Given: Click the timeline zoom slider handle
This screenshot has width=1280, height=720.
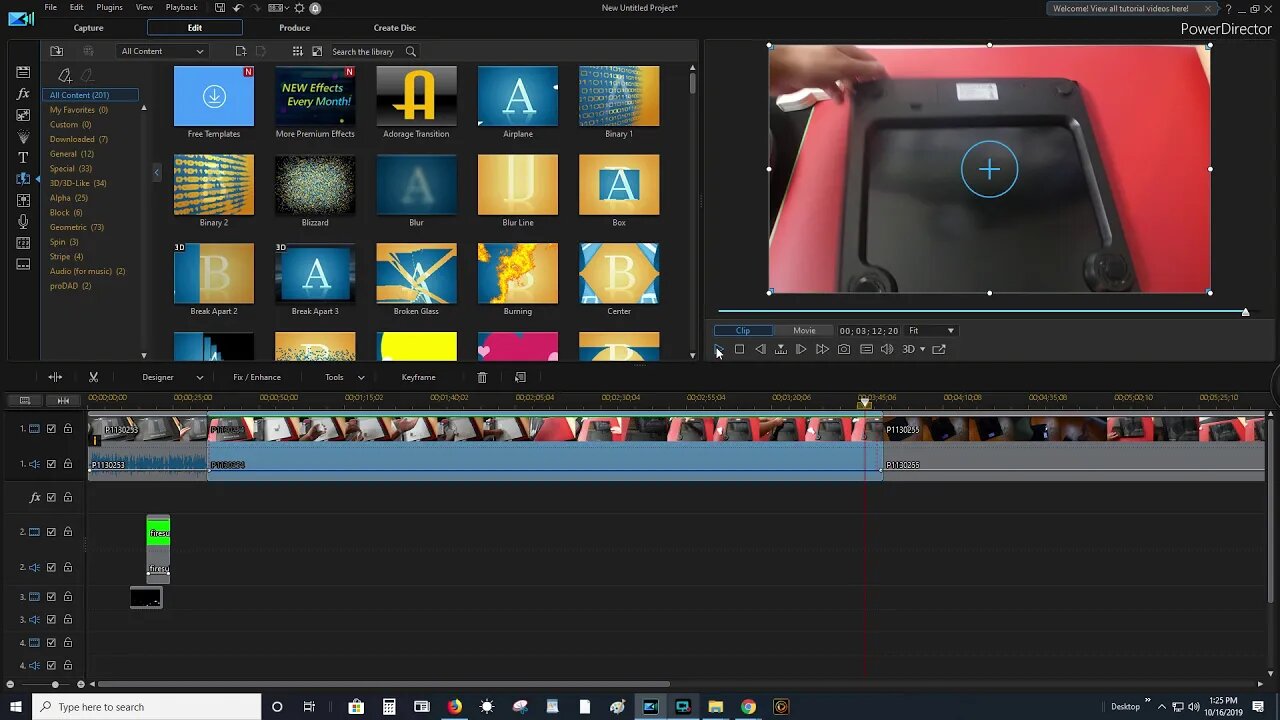Looking at the screenshot, I should pos(55,684).
